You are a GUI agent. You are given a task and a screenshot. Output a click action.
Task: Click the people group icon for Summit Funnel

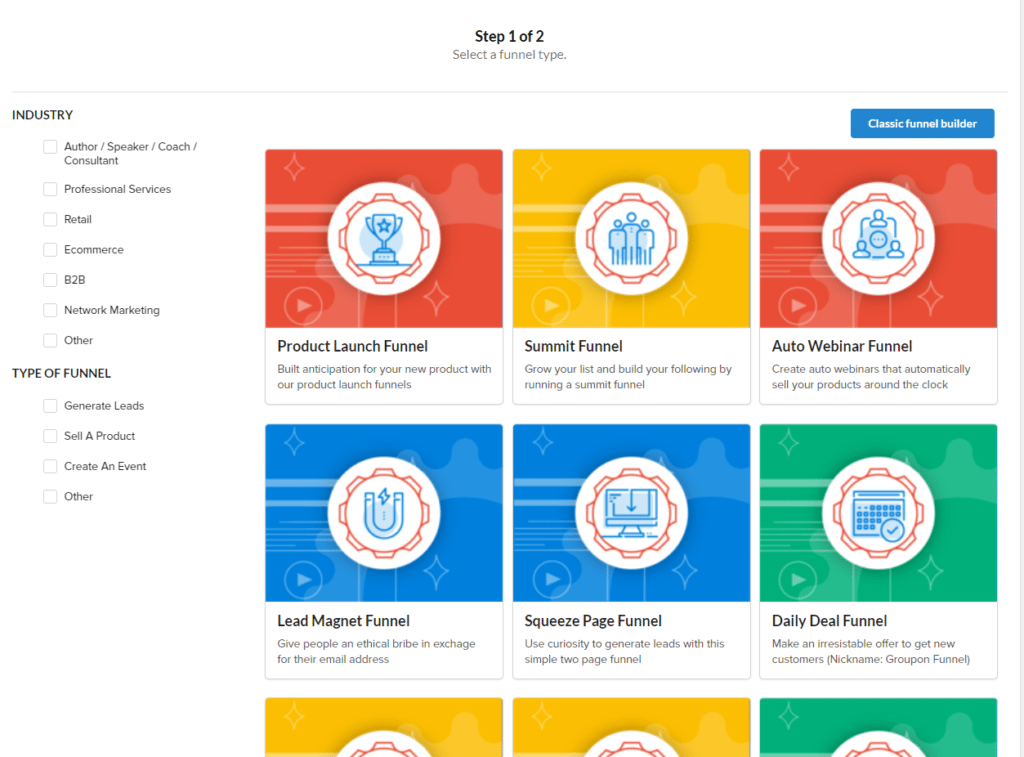pos(631,238)
